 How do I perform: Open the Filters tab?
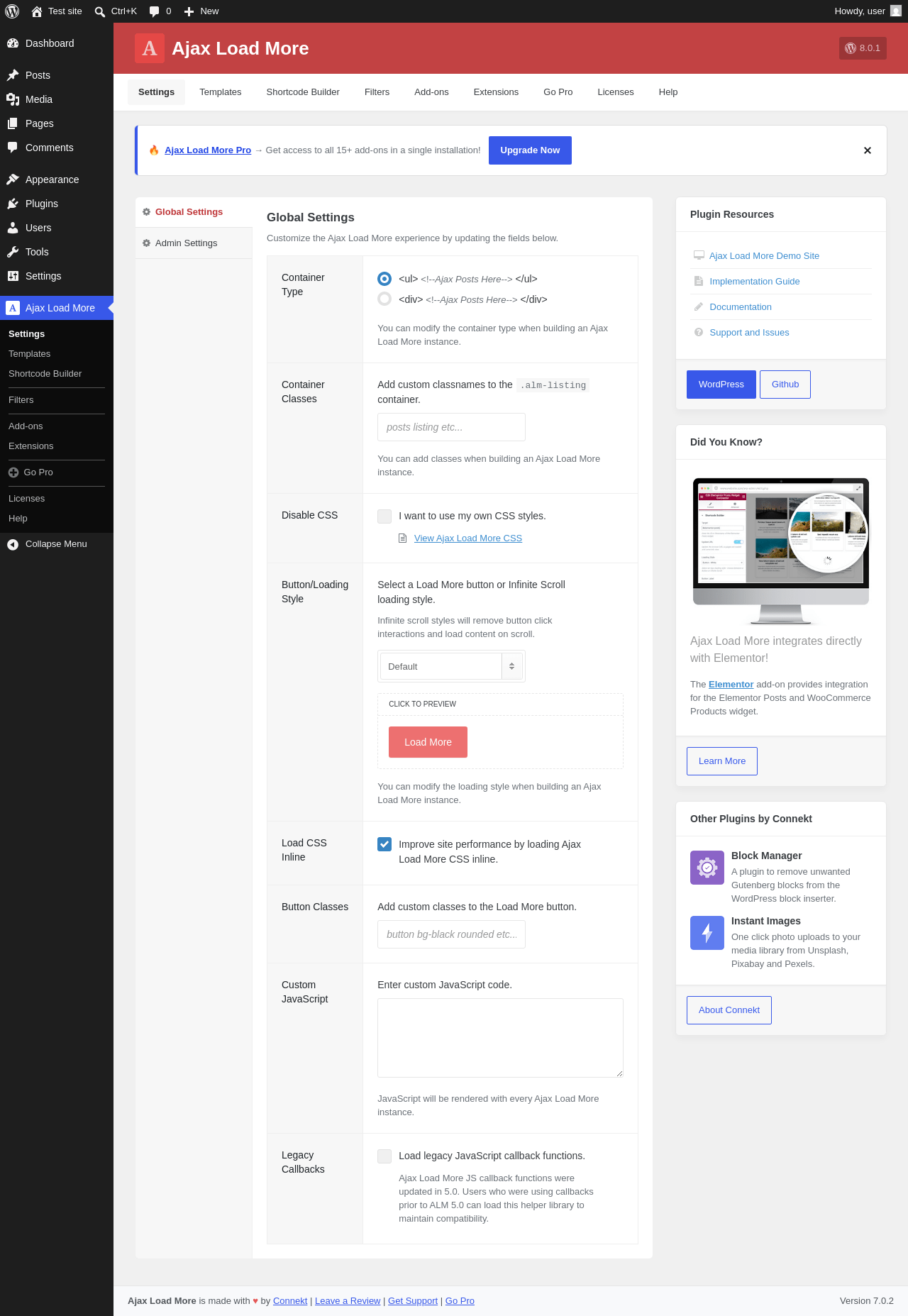click(377, 92)
